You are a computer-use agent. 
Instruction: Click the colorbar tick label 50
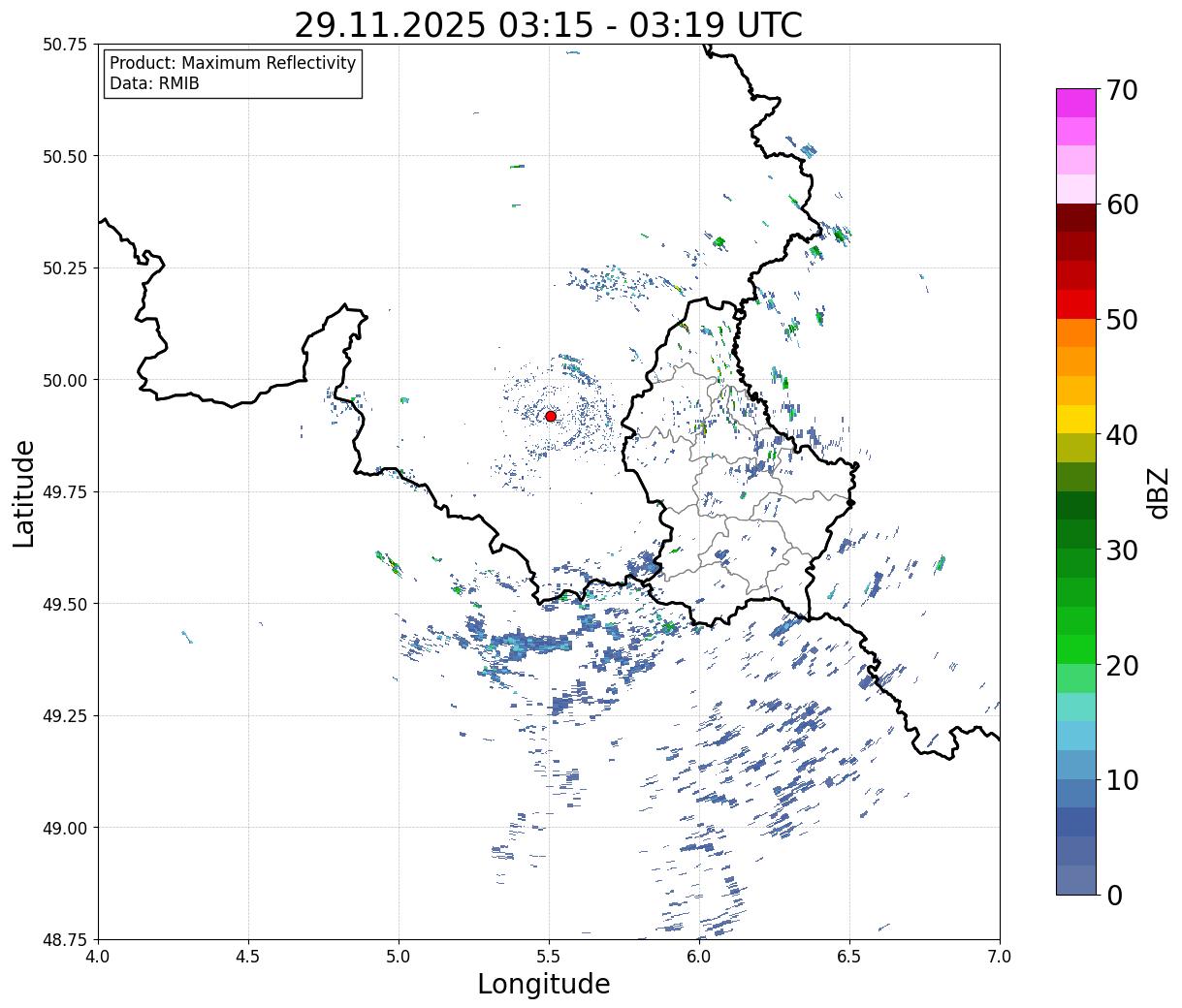pos(1121,320)
